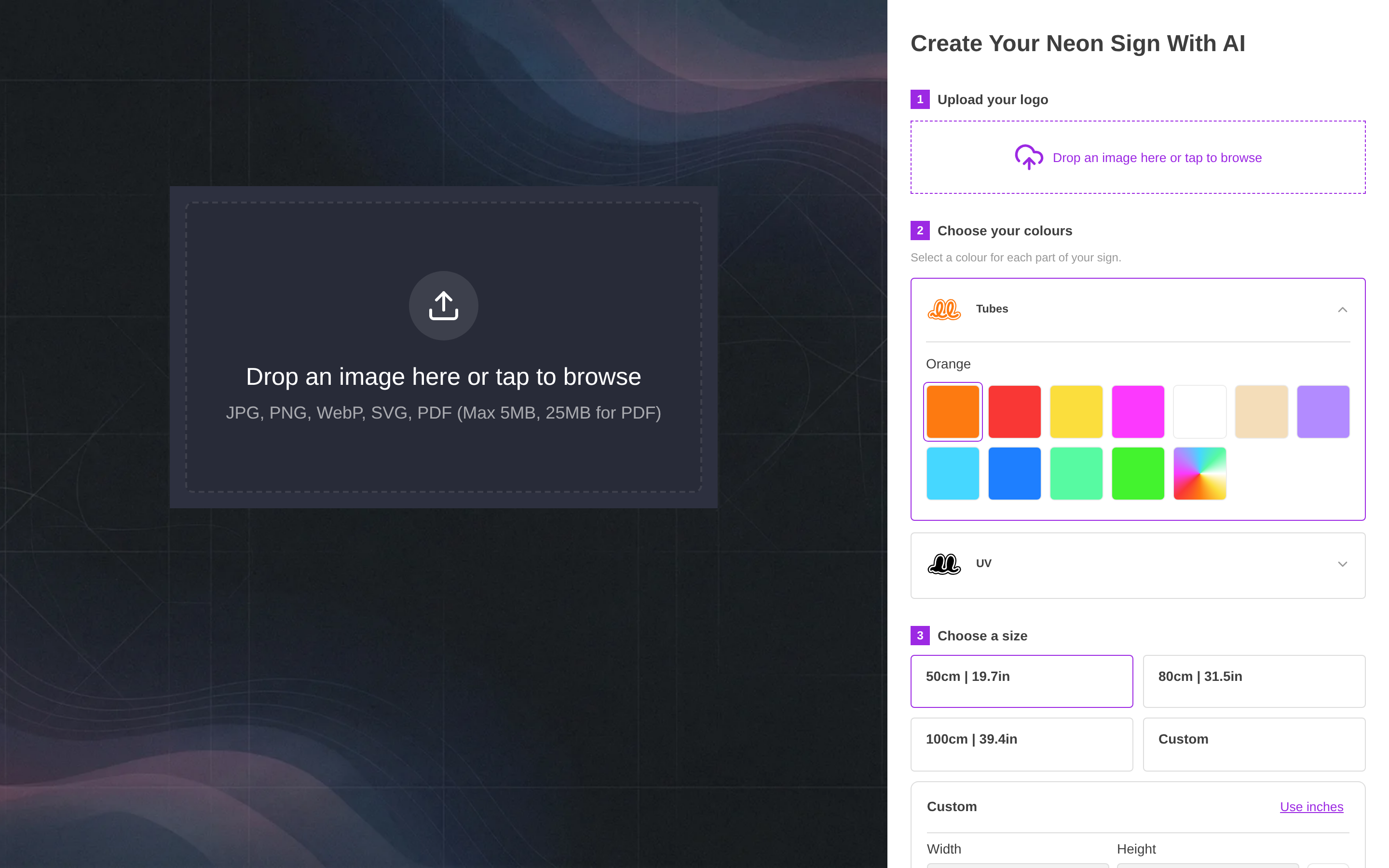Click the 'Orange' selected colour name

[x=948, y=364]
